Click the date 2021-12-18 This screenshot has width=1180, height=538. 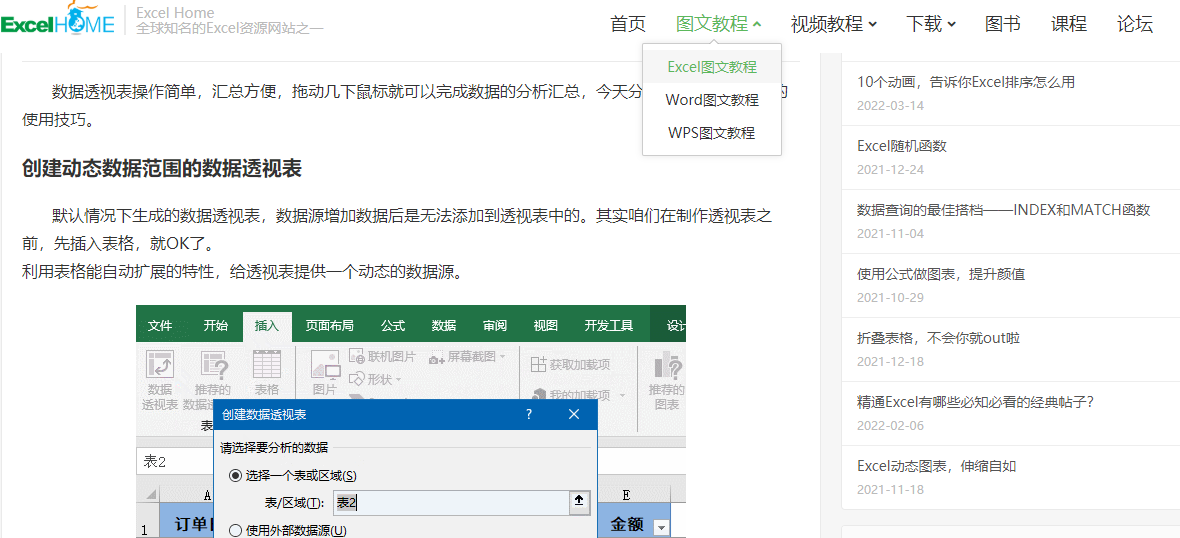tap(890, 361)
